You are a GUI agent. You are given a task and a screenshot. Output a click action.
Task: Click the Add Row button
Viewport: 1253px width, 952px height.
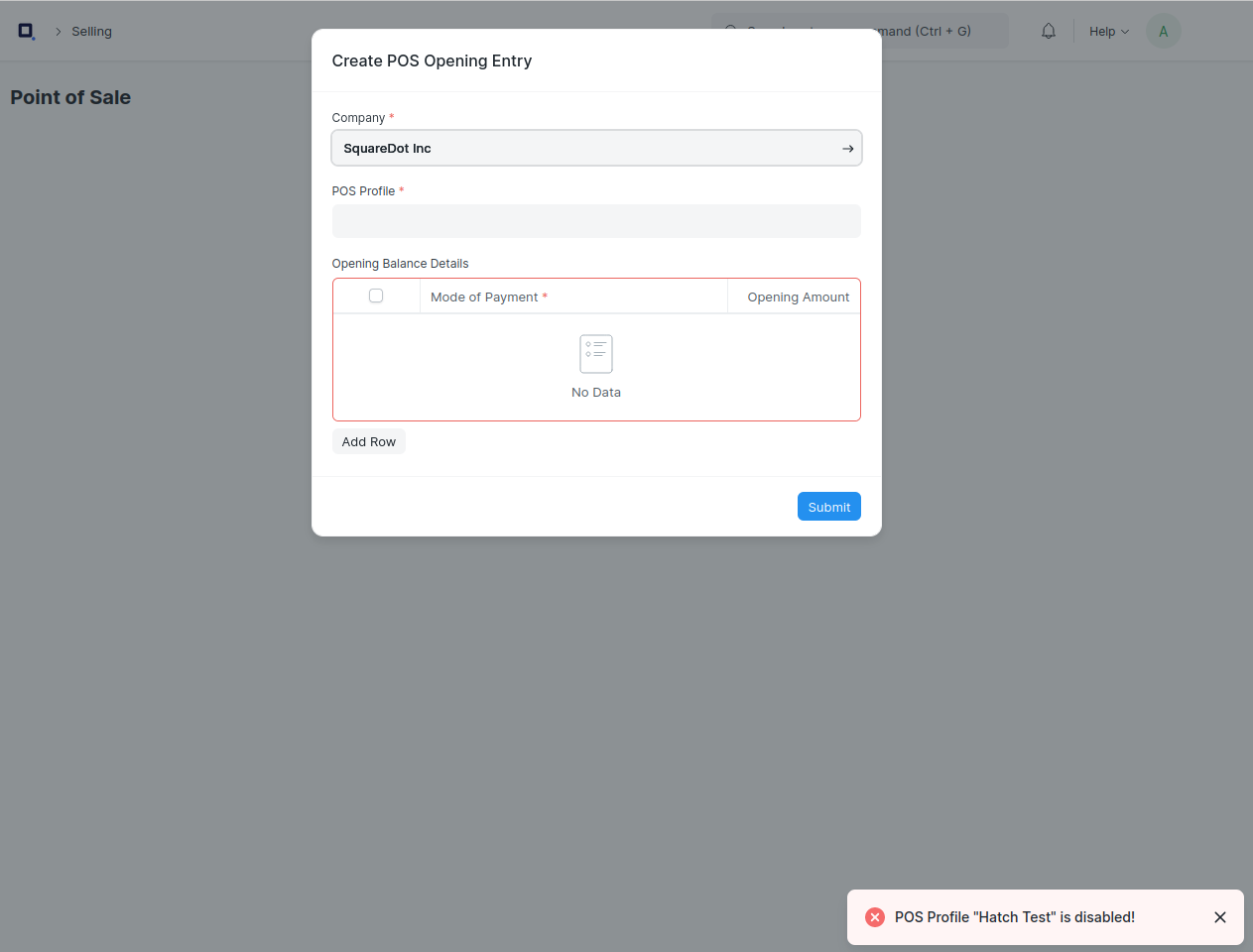point(368,441)
